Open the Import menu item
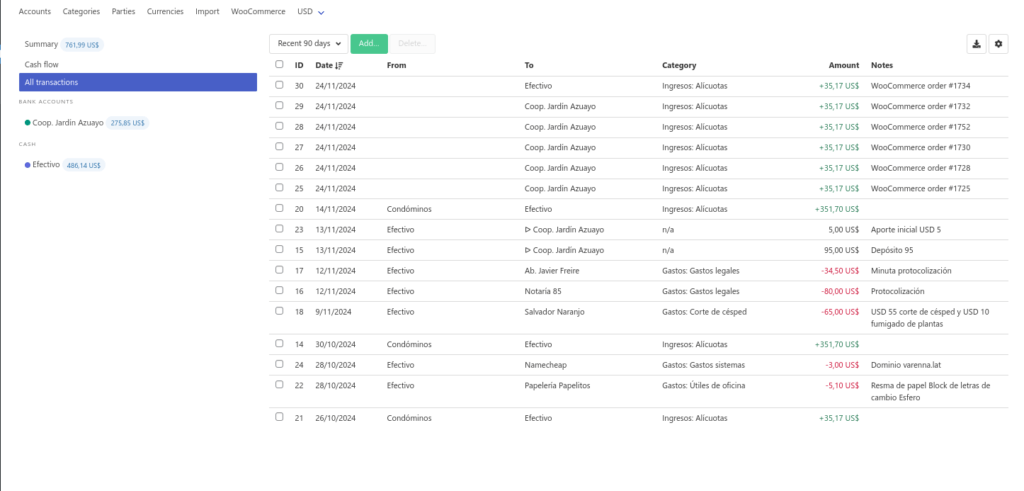 pyautogui.click(x=208, y=12)
